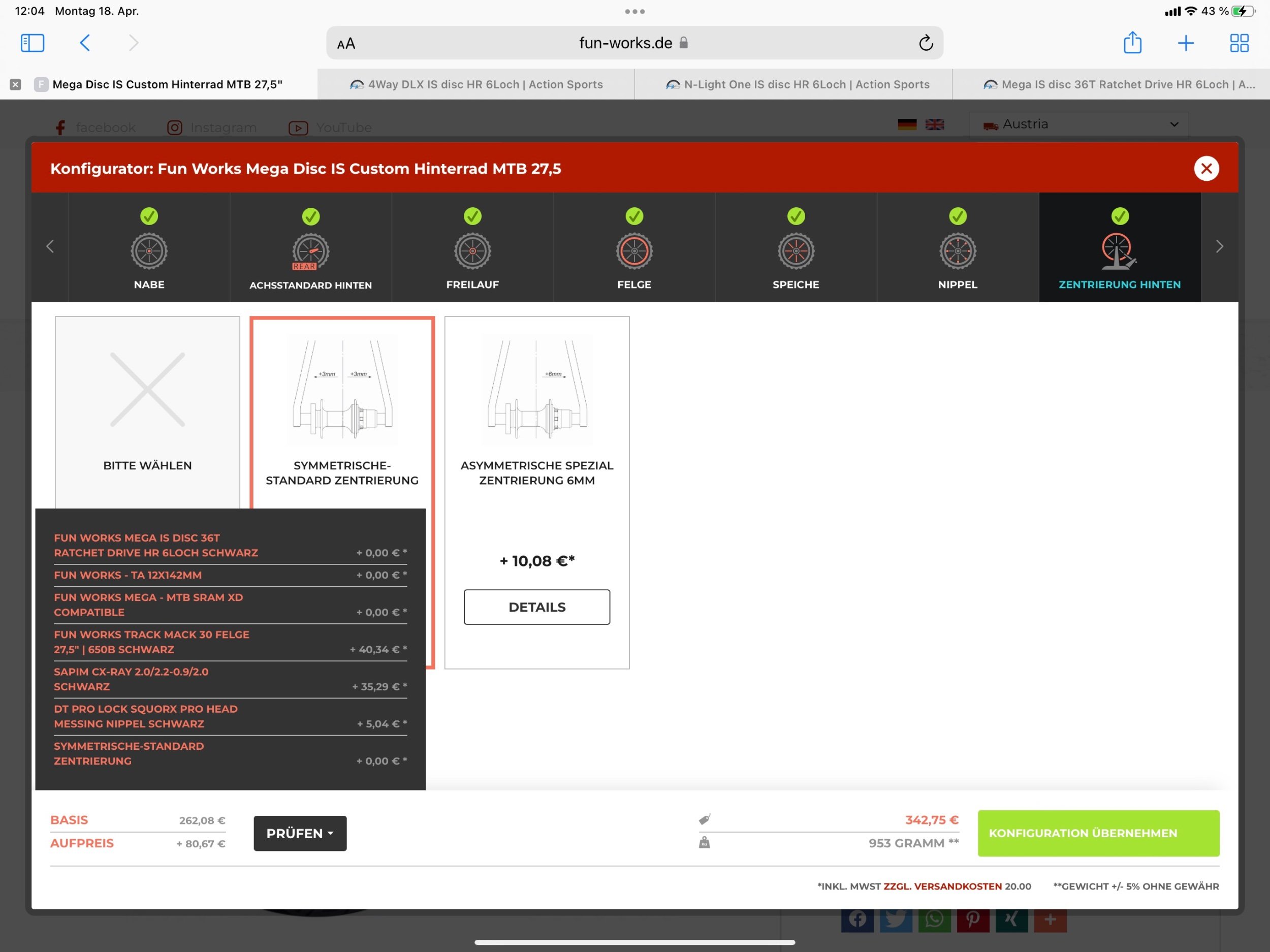This screenshot has height=952, width=1270.
Task: Open the NIPPEL configuration step
Action: [958, 247]
